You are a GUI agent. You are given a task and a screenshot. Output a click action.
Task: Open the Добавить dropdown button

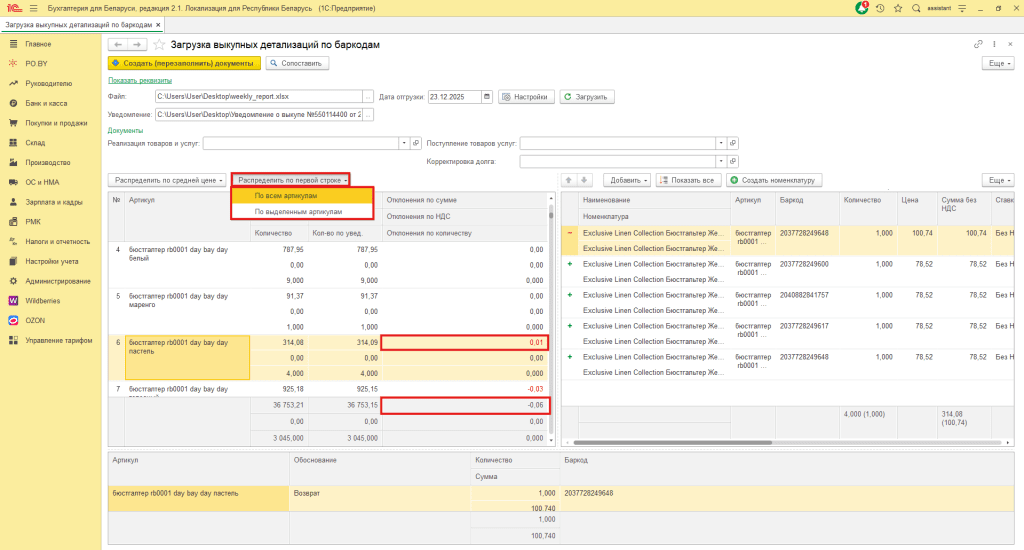[x=628, y=180]
